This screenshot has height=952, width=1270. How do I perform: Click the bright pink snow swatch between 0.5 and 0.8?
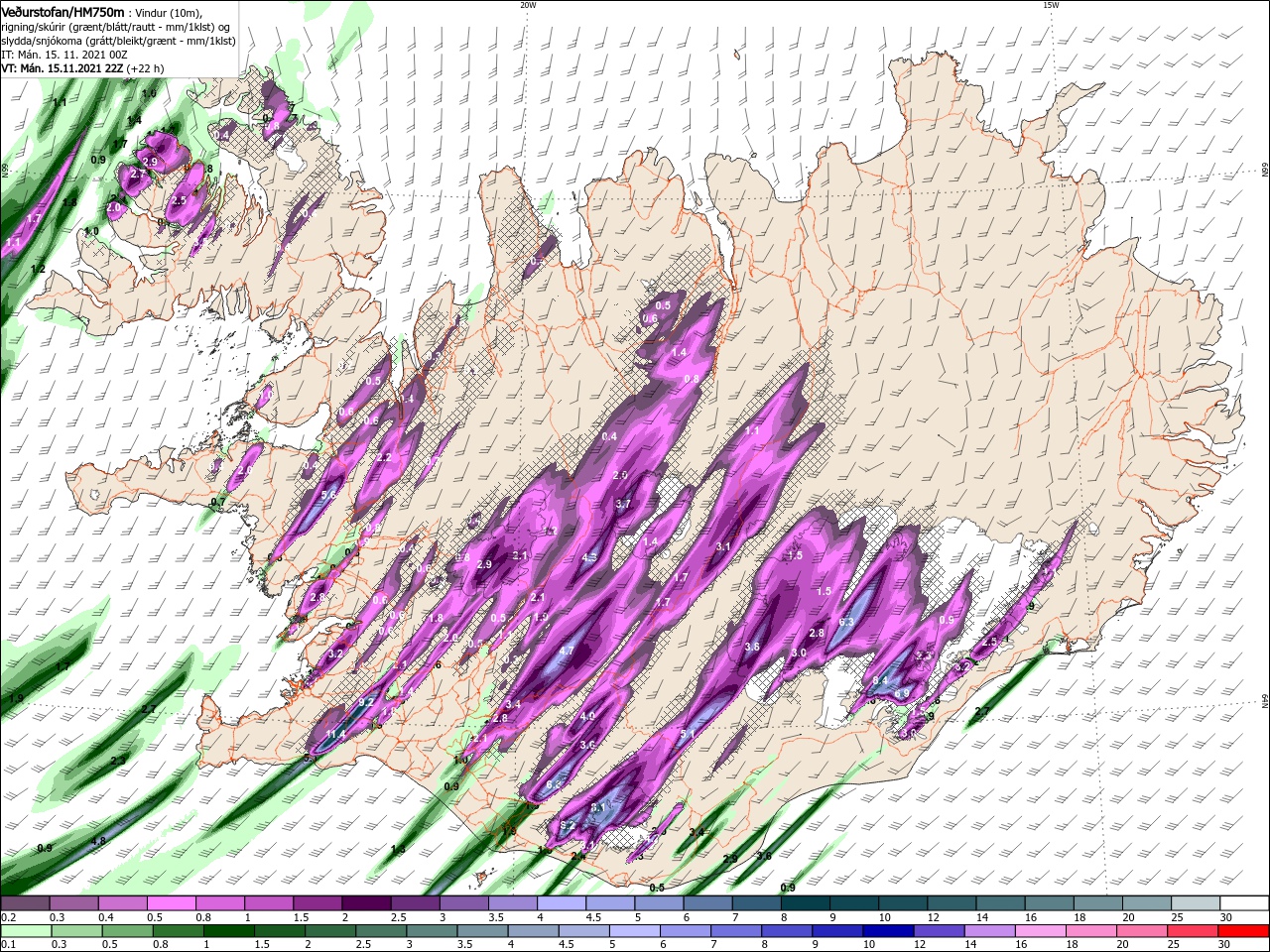click(x=171, y=903)
